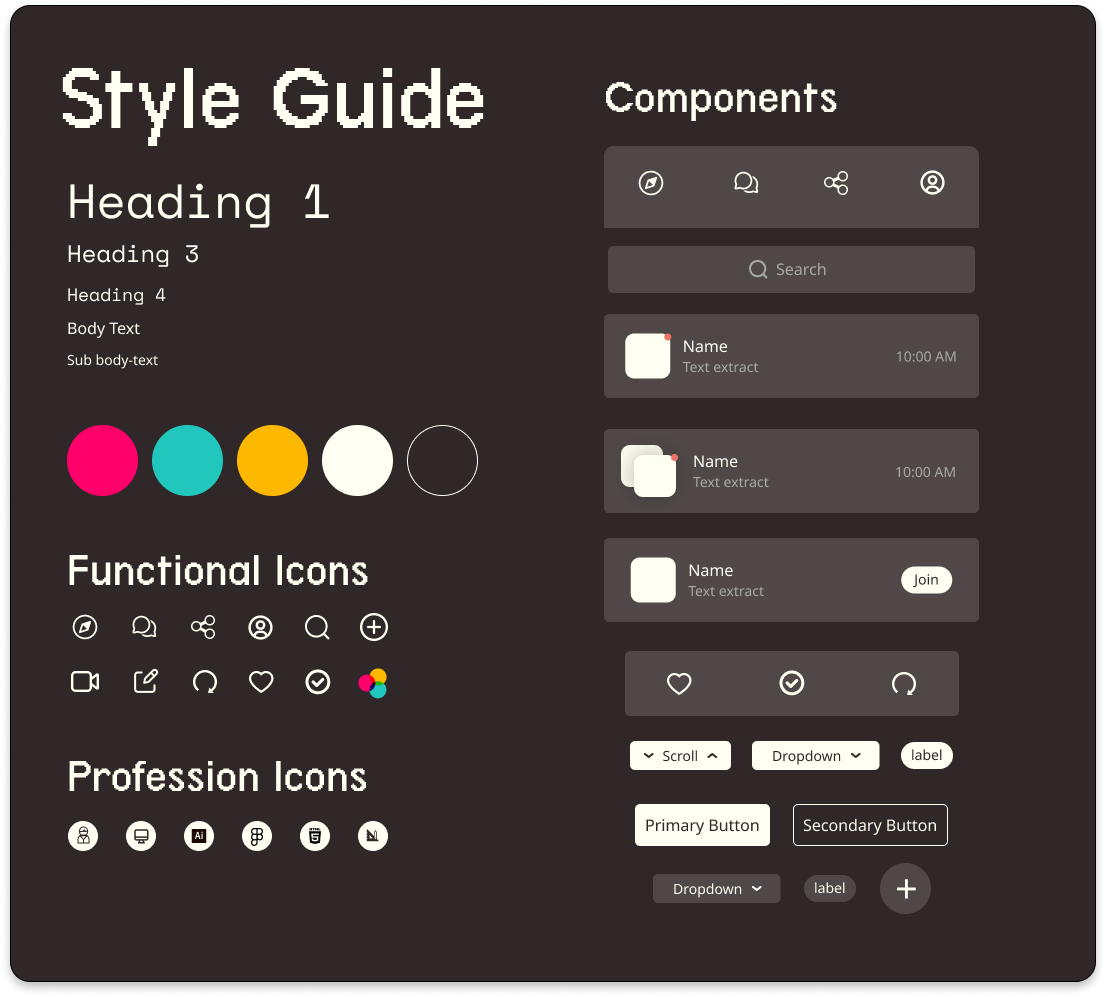Select the person-with-mask profession icon

coord(83,836)
